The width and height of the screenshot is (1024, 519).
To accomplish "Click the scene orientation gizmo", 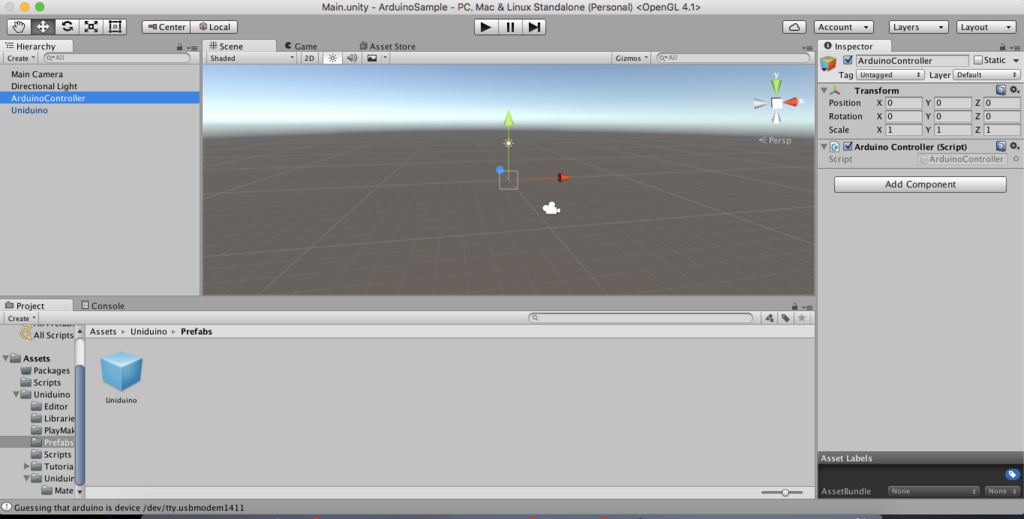I will (776, 102).
